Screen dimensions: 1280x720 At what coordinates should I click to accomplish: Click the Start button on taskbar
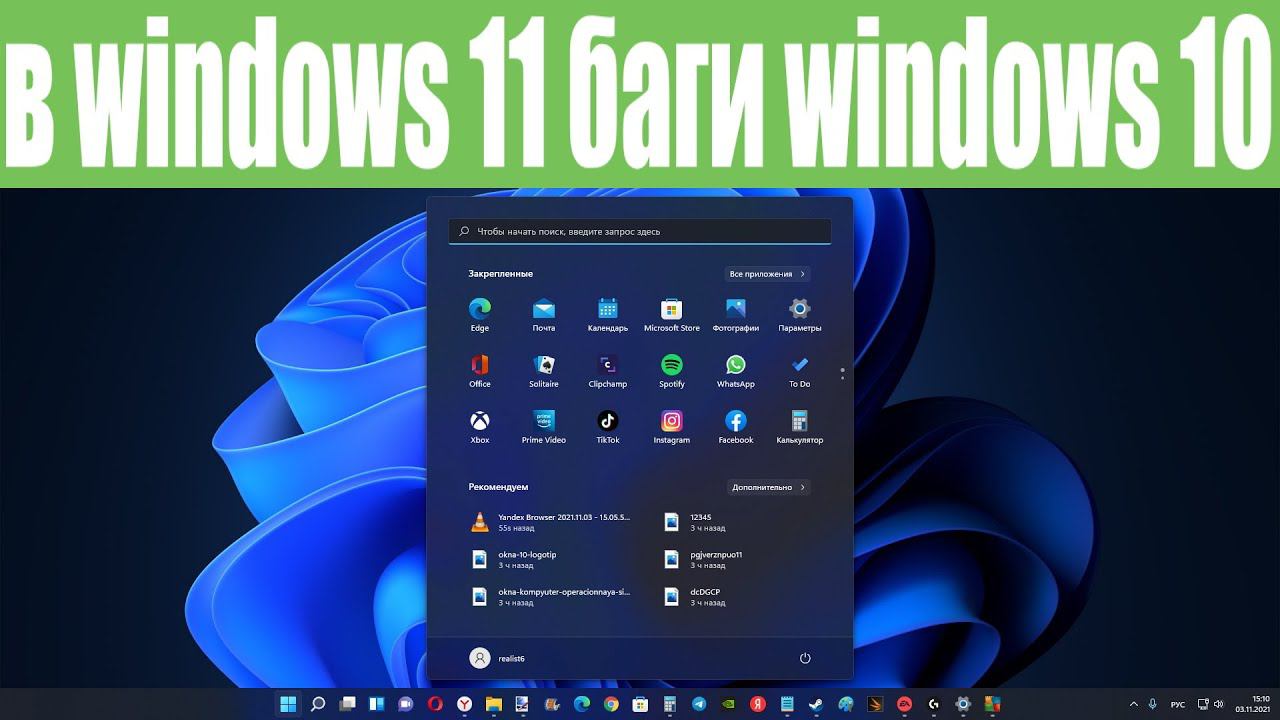[288, 704]
